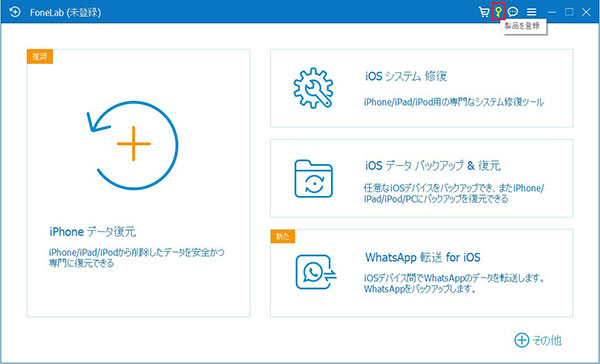Click the description under iPhone データ復元
600x364 pixels.
point(137,258)
